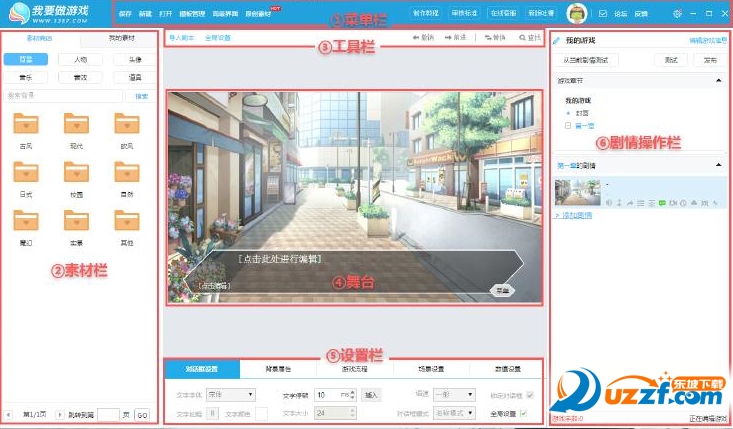Image resolution: width=733 pixels, height=429 pixels.
Task: Switch to the 数值设置 settings tab
Action: (508, 369)
